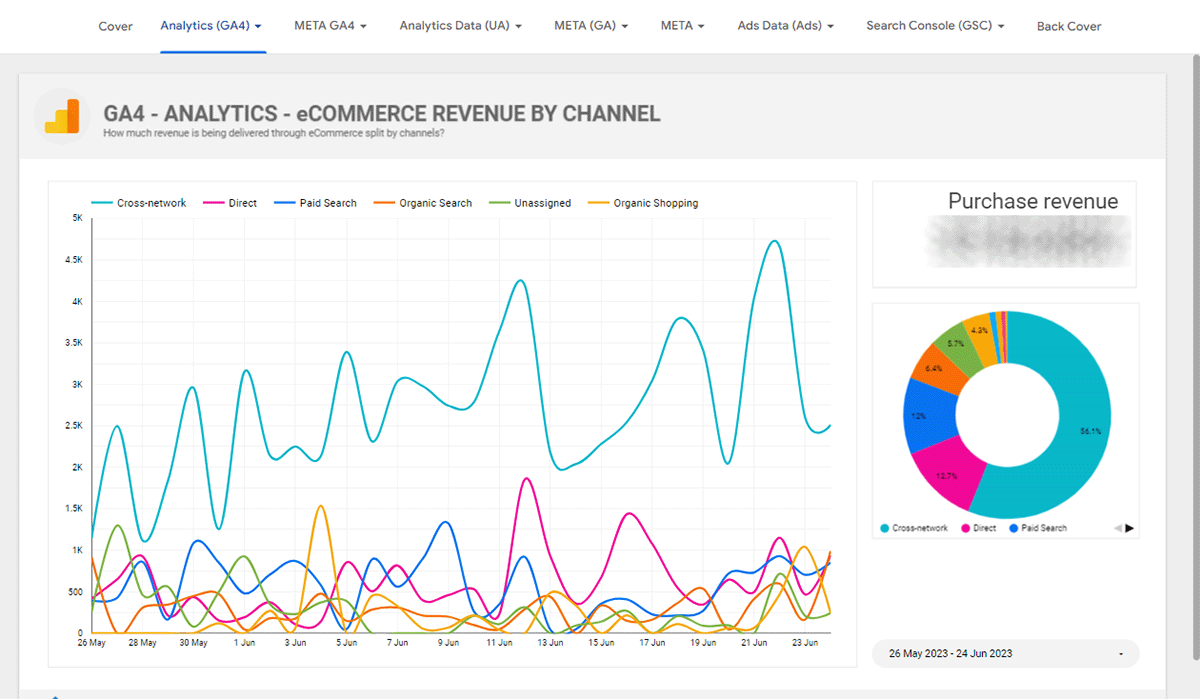This screenshot has width=1200, height=699.
Task: Click the 4.3% yellow donut segment
Action: pyautogui.click(x=980, y=331)
